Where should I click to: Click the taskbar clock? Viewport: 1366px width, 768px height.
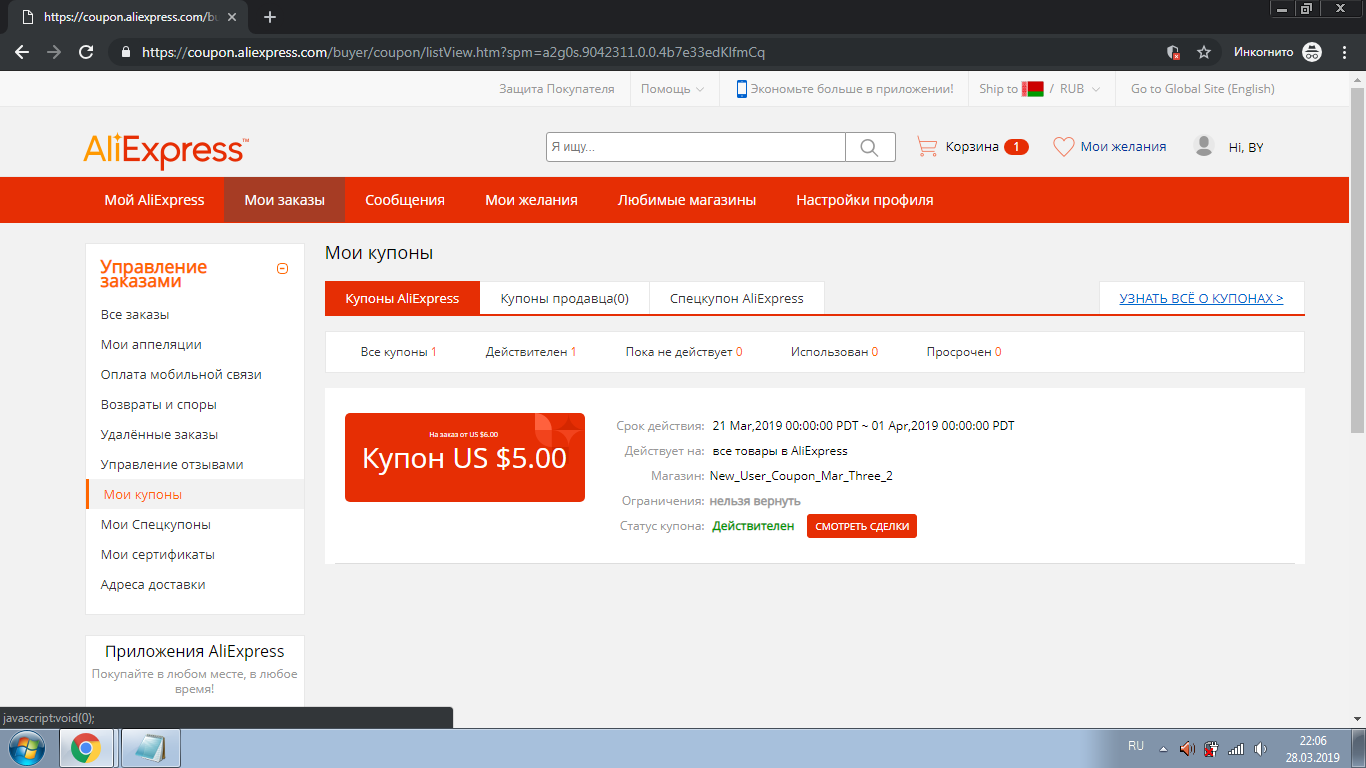coord(1312,749)
